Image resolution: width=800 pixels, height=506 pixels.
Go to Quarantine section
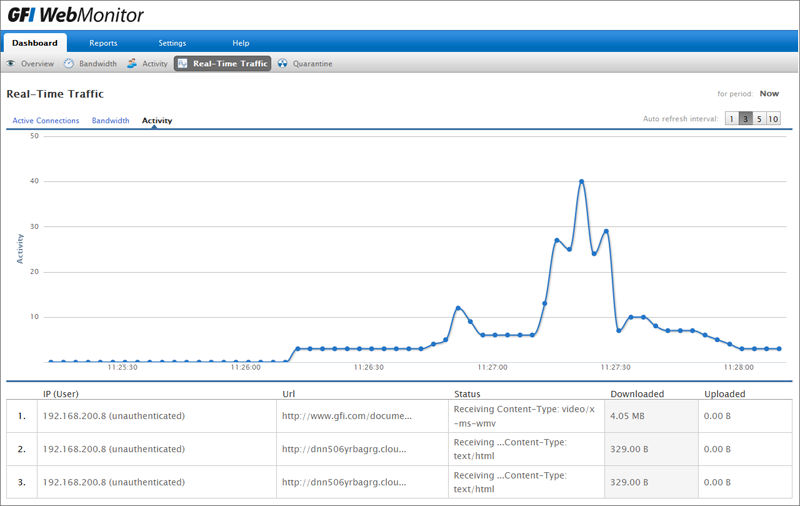(x=312, y=64)
